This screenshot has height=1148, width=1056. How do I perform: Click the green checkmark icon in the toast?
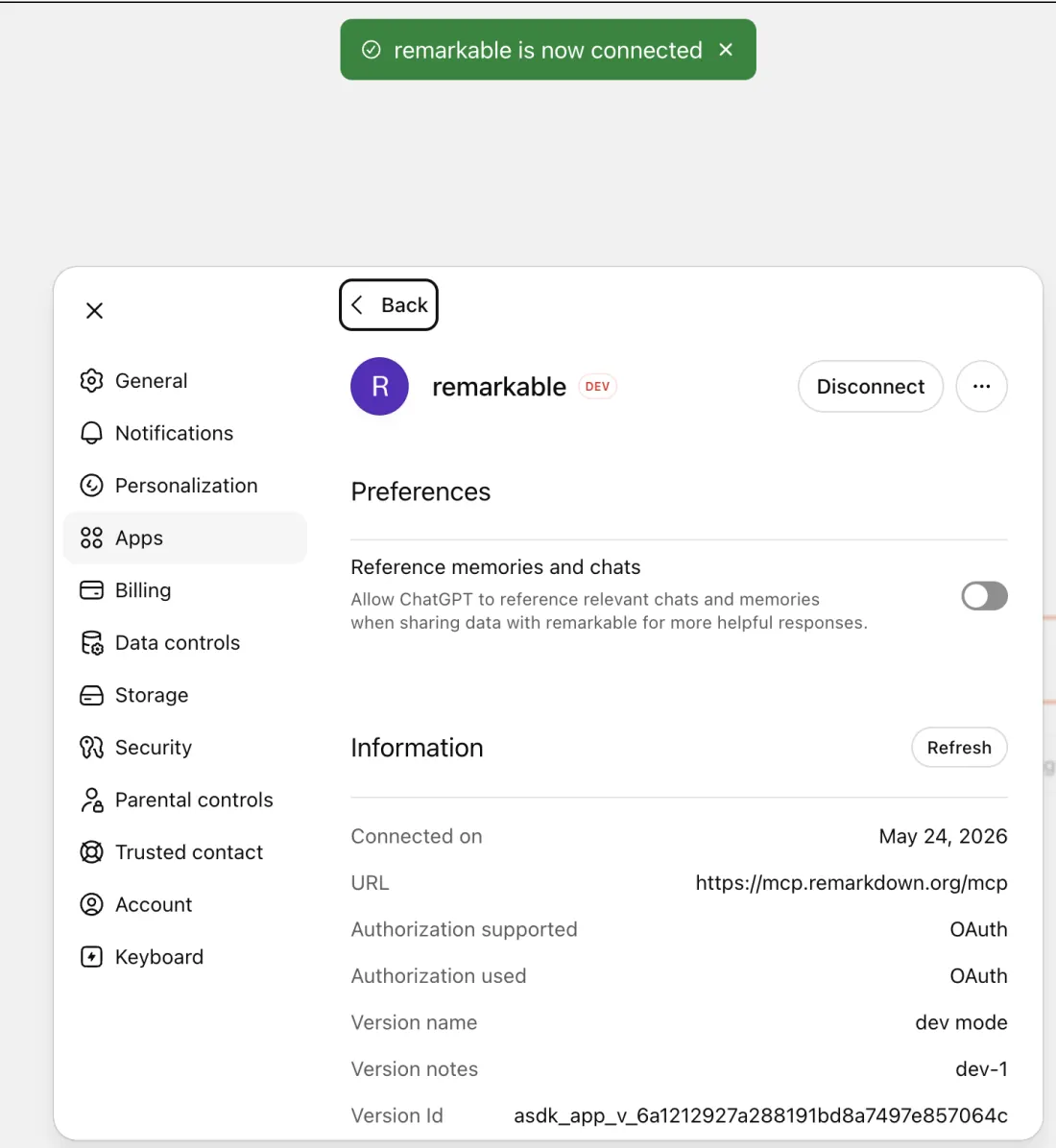[372, 50]
